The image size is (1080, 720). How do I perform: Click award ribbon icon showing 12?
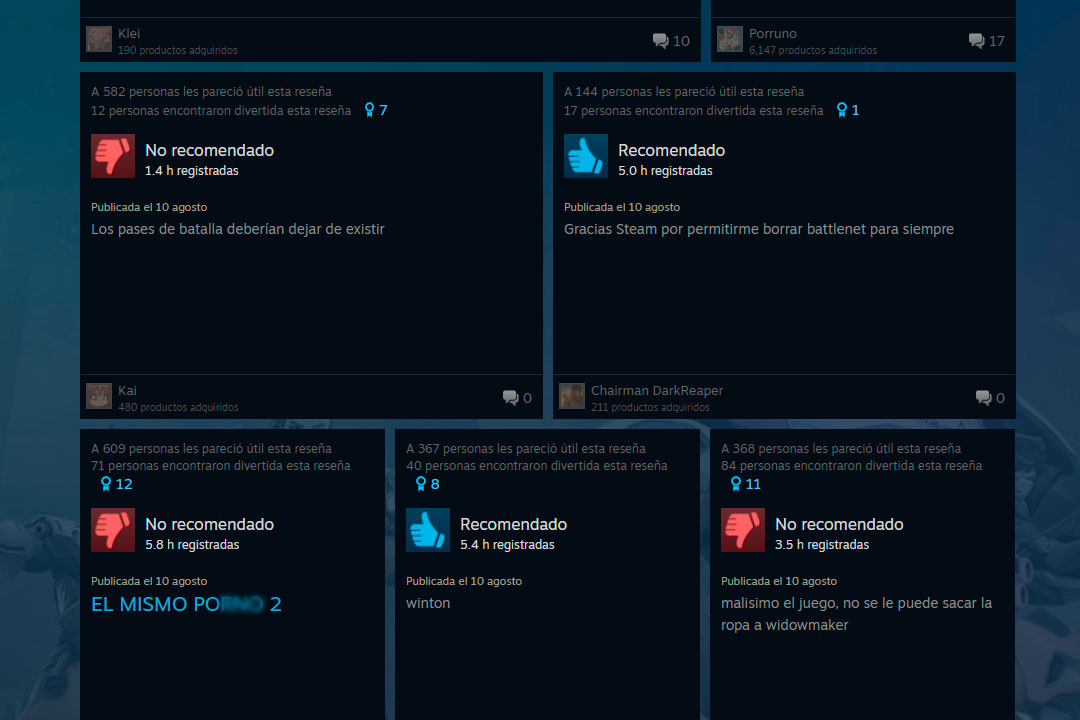tap(106, 484)
